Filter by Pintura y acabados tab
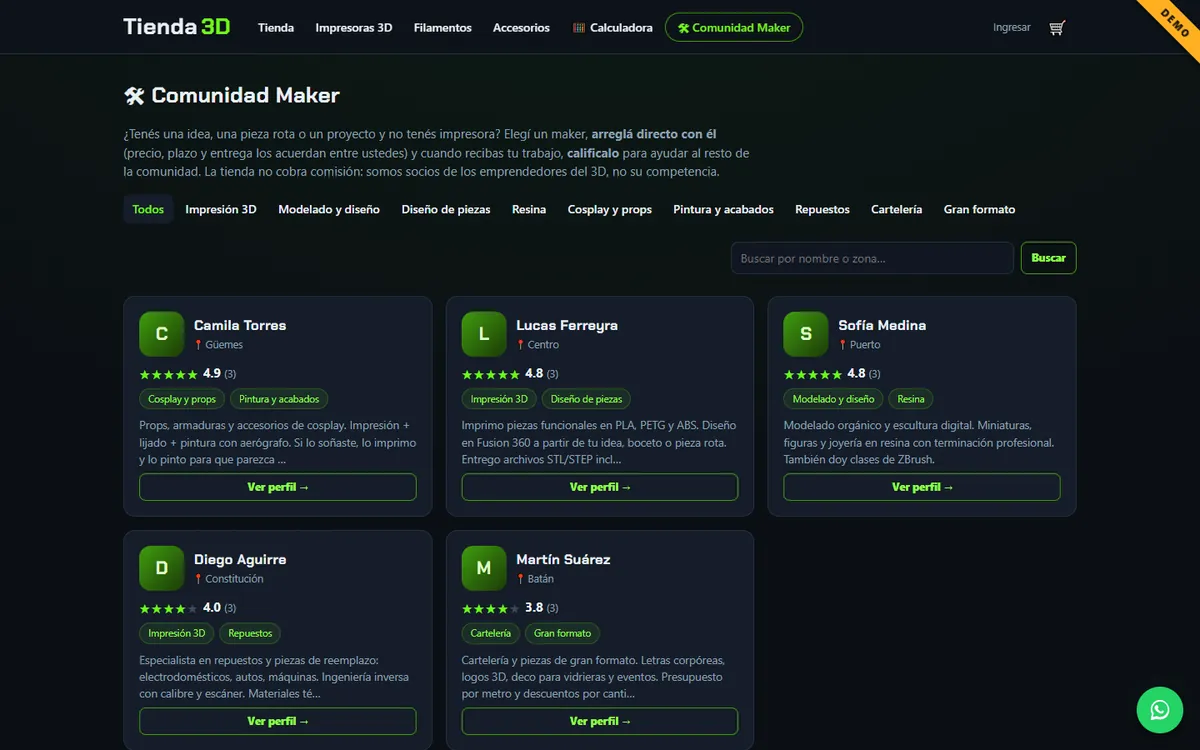1200x750 pixels. 724,209
